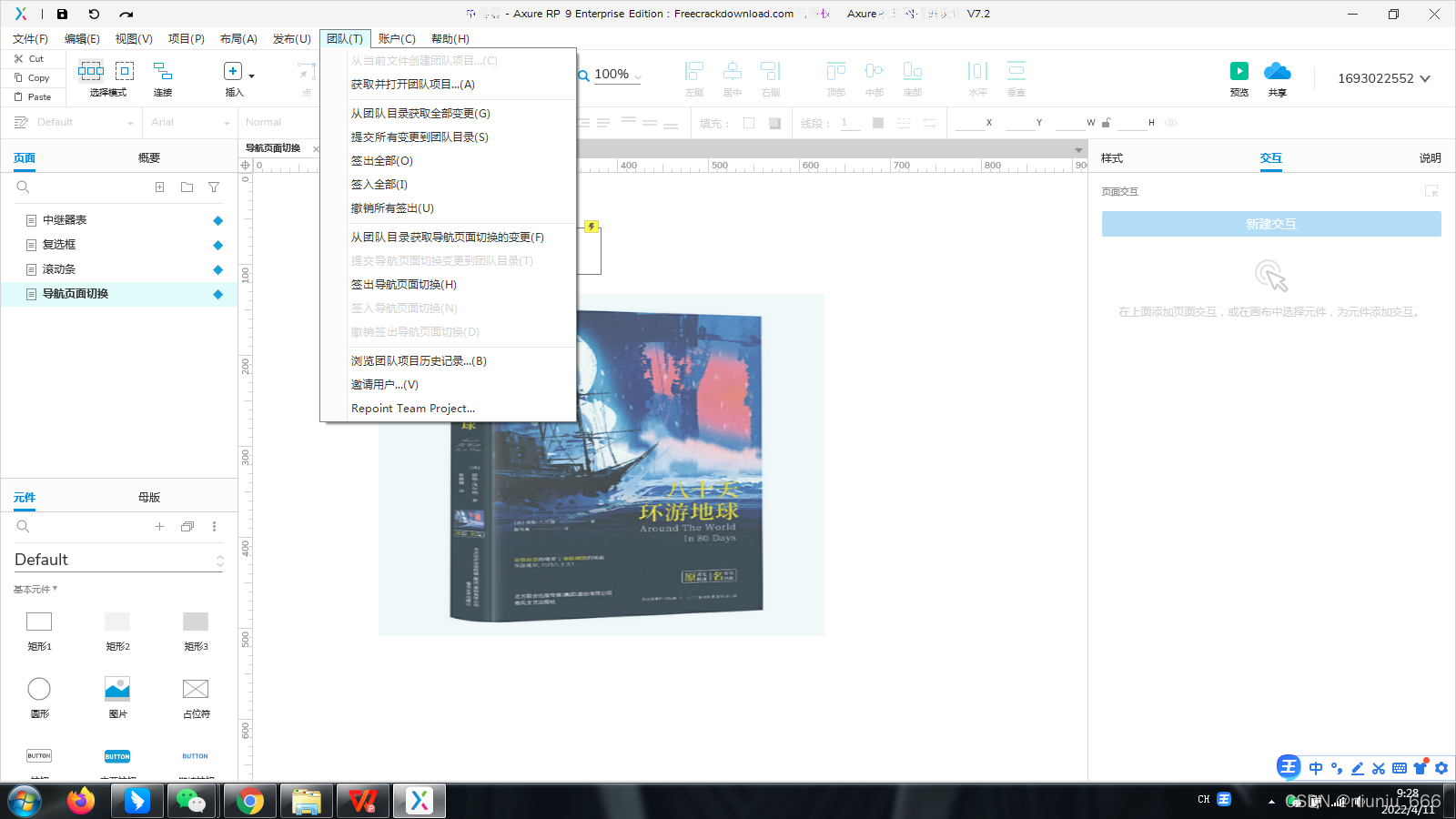Open WeChat from the taskbar

pos(192,801)
